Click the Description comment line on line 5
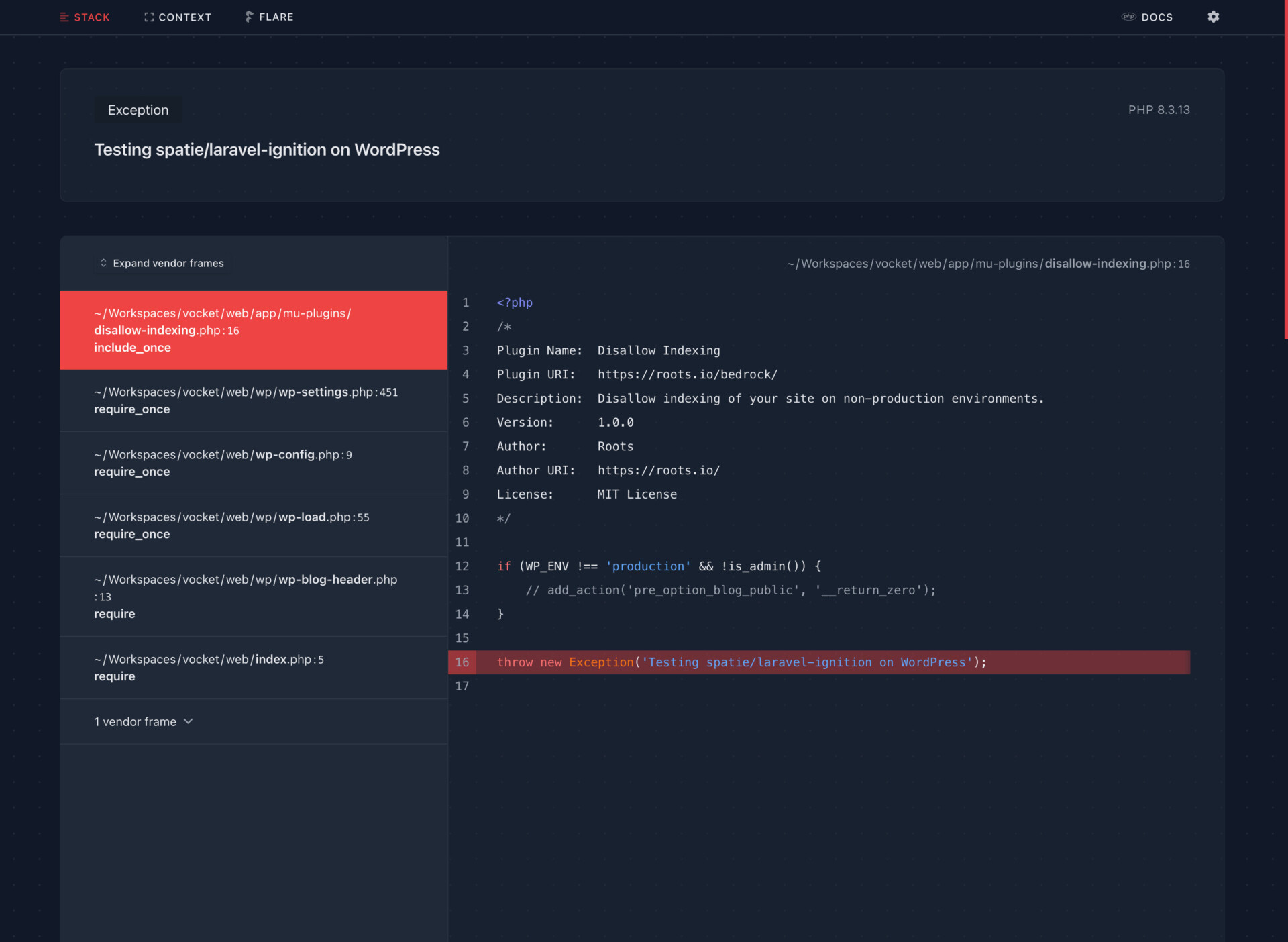Viewport: 1288px width, 942px height. pyautogui.click(x=770, y=399)
